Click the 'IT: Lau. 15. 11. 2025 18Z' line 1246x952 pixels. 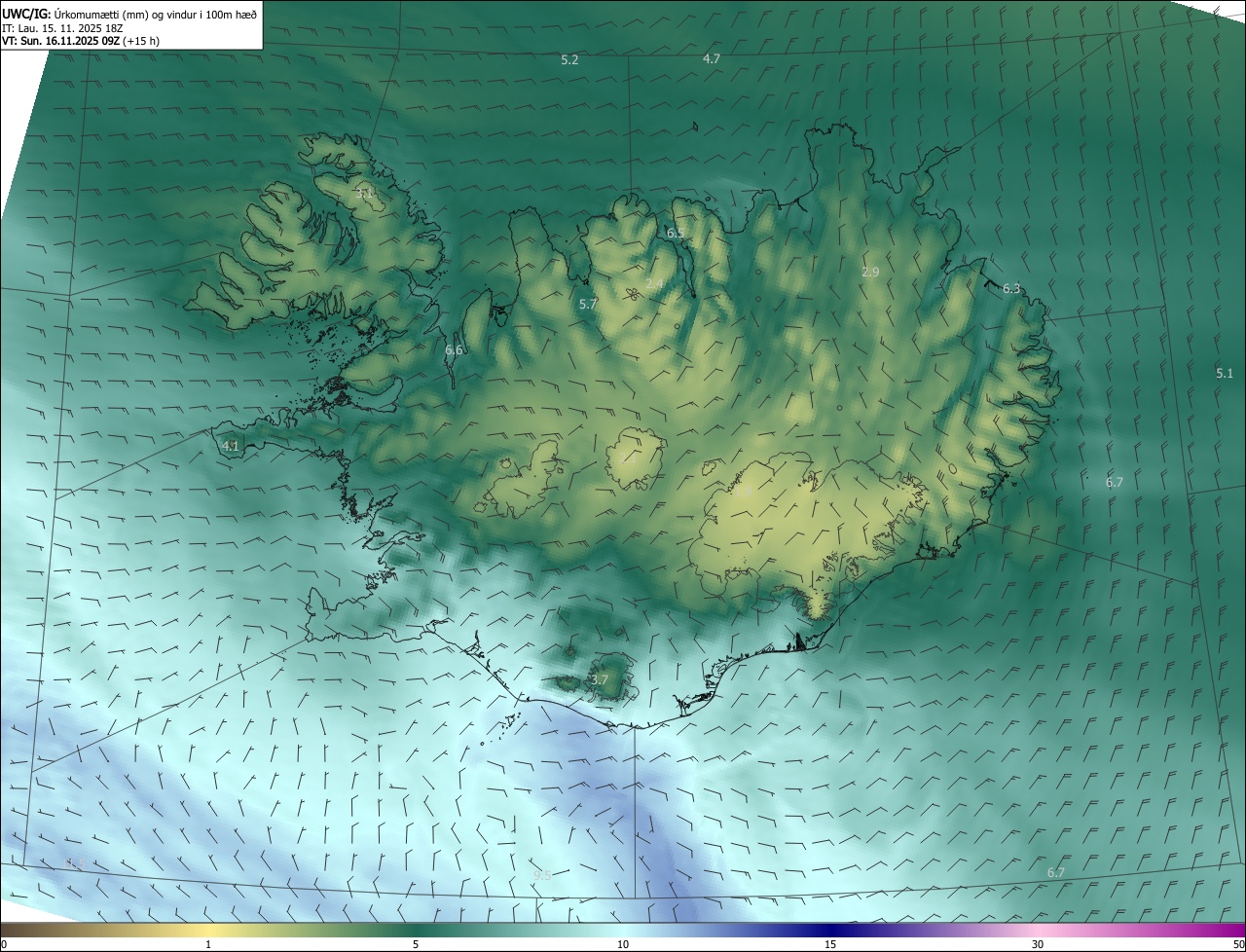tap(62, 27)
